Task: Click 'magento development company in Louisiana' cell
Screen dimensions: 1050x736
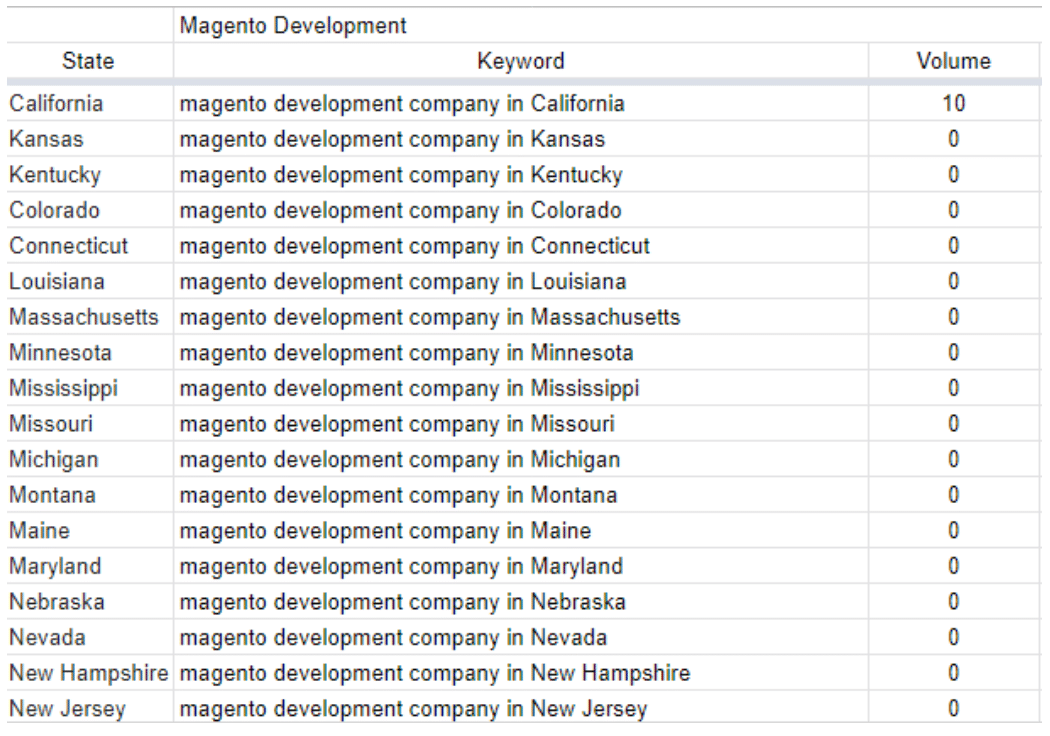Action: (520, 281)
